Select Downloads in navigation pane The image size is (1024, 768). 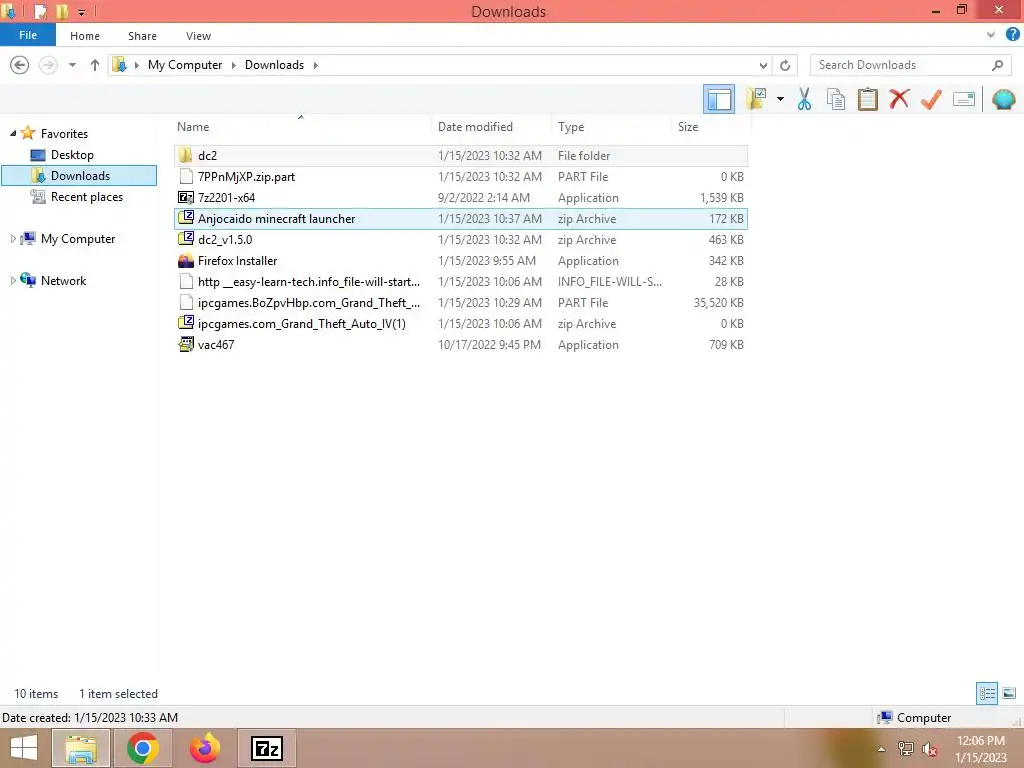(80, 176)
